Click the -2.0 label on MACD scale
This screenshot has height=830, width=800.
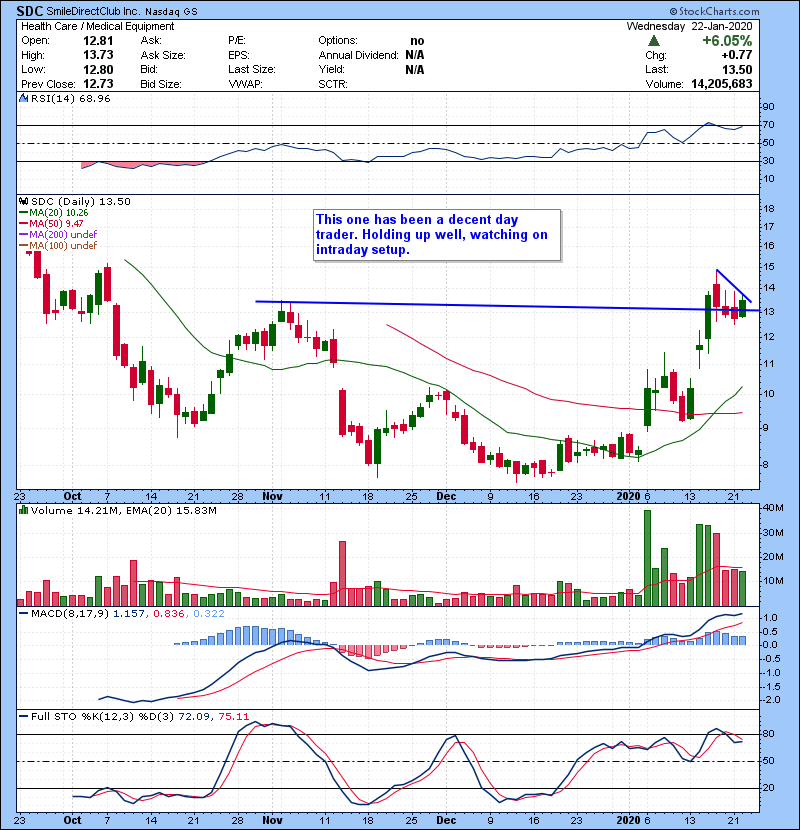[771, 700]
